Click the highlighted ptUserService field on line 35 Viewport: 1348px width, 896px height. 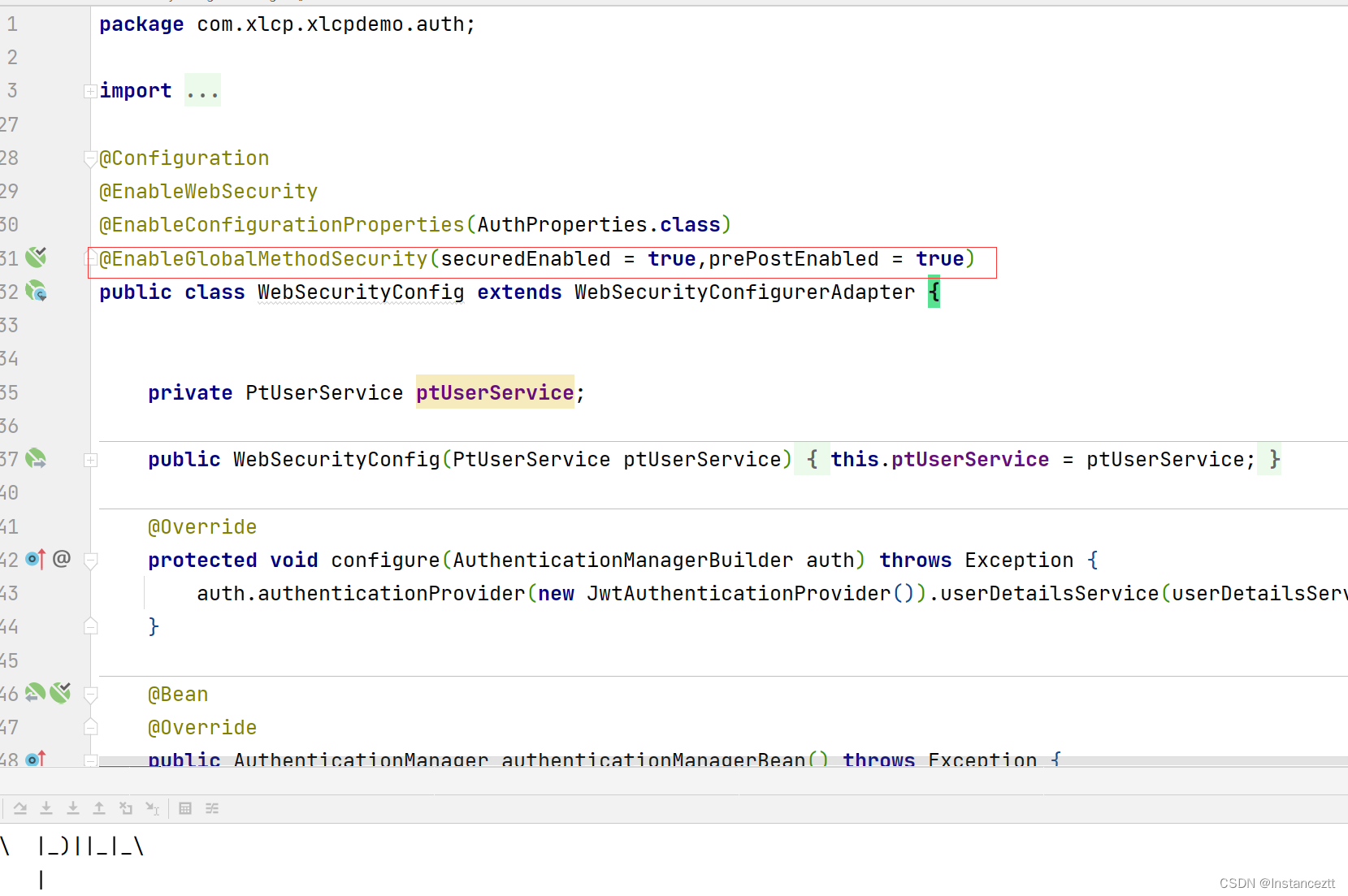pos(495,392)
